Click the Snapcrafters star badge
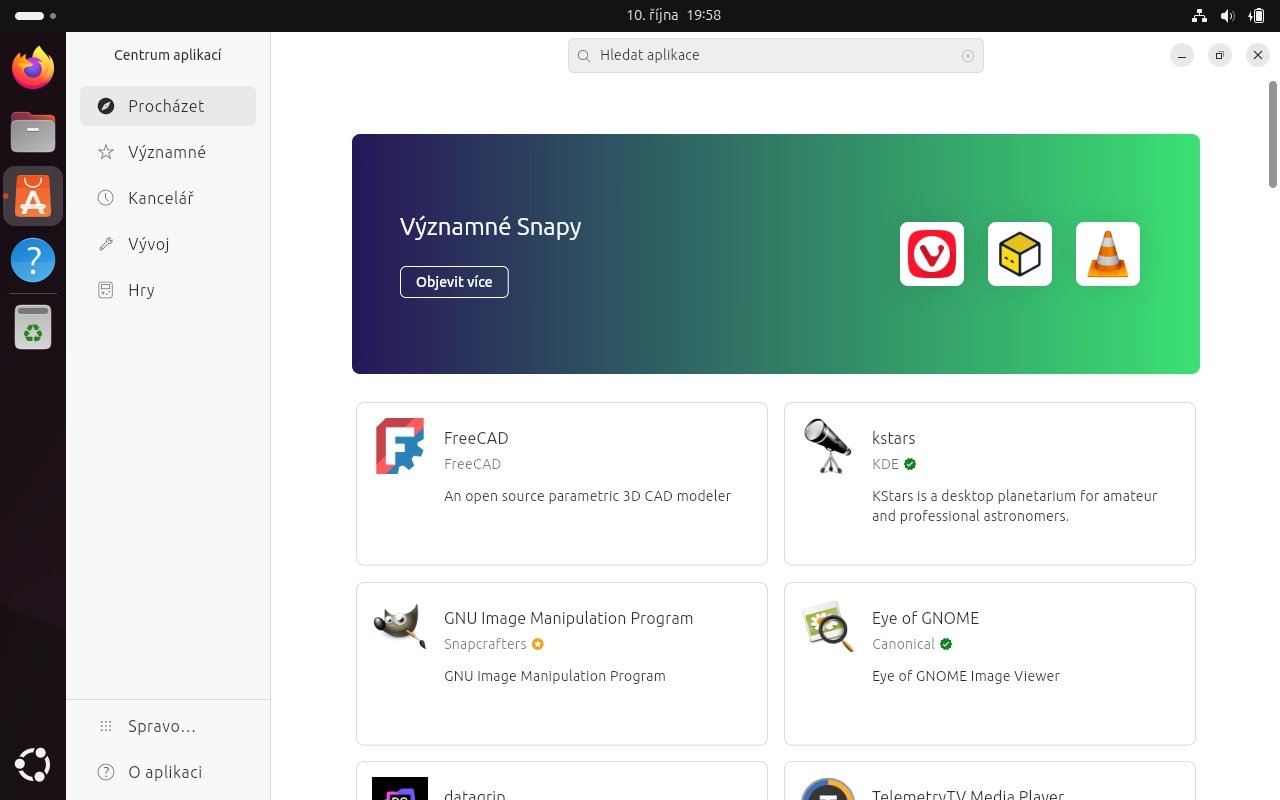This screenshot has width=1280, height=800. coord(538,644)
